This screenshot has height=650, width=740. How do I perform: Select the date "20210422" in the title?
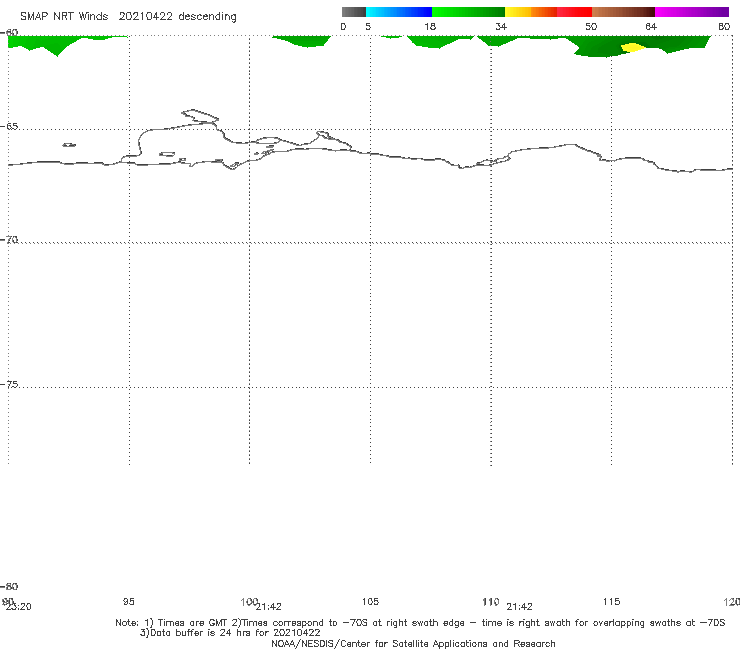click(145, 16)
